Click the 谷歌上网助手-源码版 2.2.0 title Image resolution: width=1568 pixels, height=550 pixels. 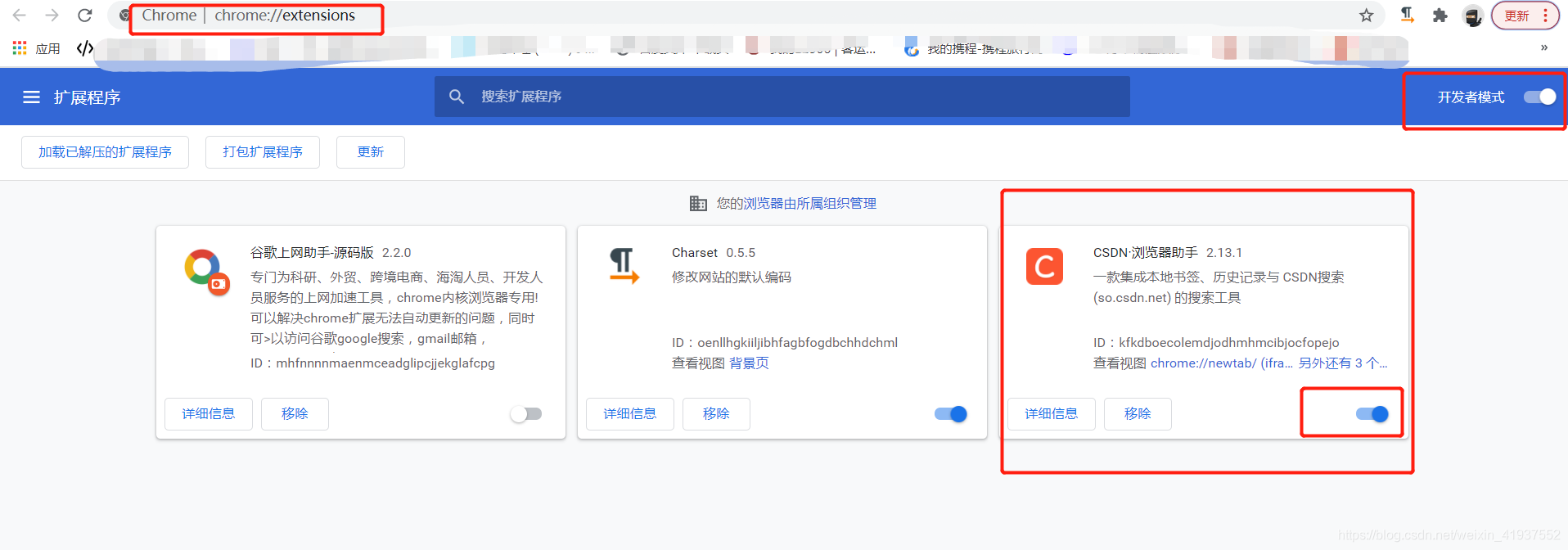(331, 253)
